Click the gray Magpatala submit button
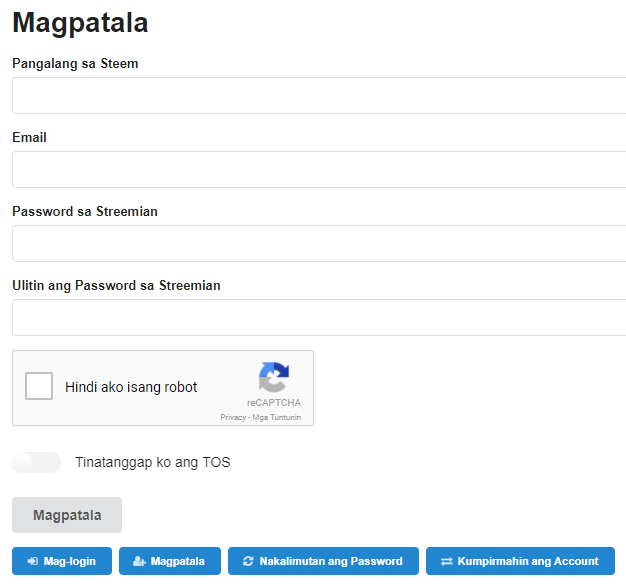 [x=67, y=515]
